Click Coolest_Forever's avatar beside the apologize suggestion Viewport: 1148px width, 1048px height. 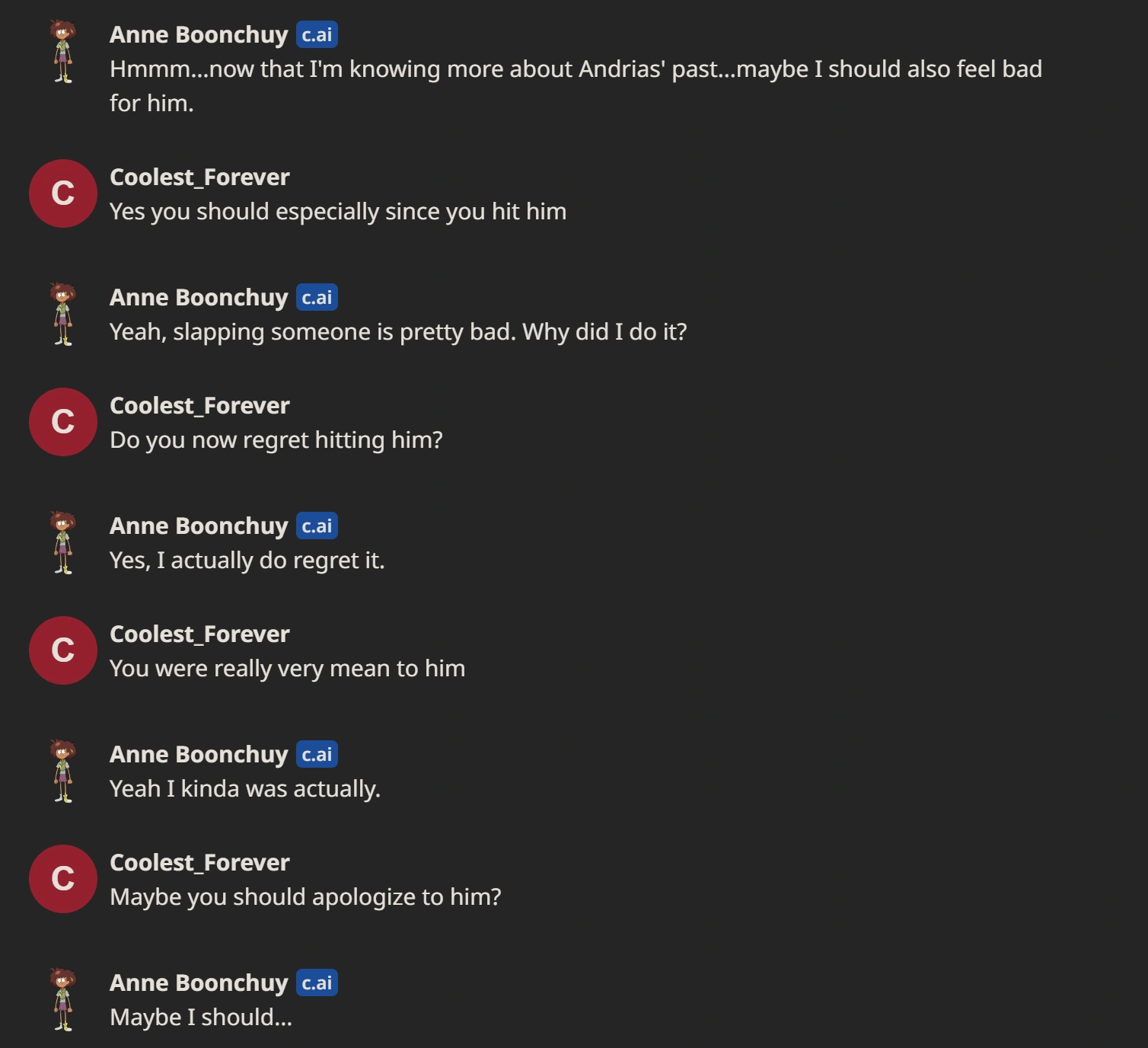[x=63, y=879]
